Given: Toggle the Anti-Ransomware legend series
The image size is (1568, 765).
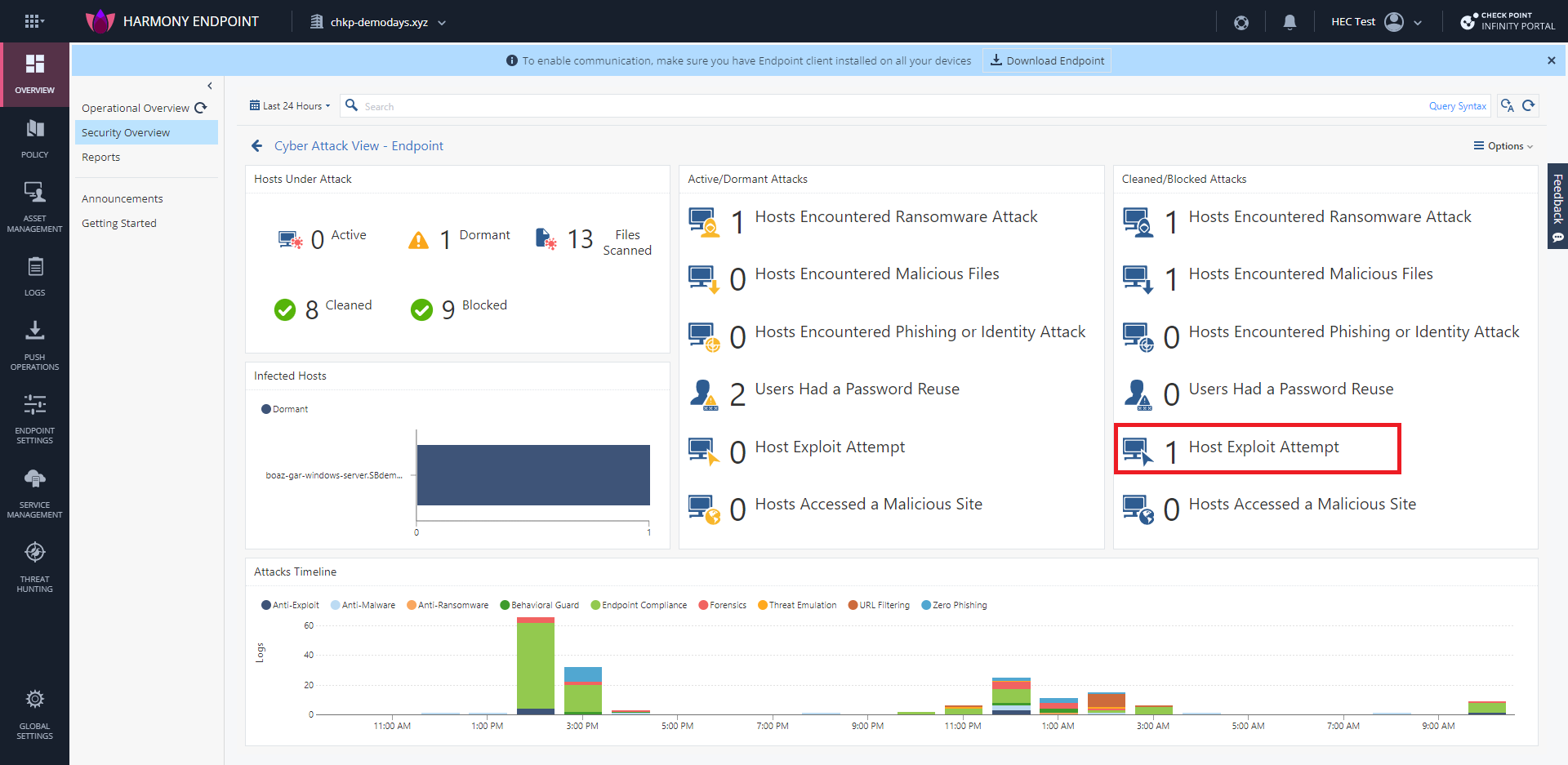Looking at the screenshot, I should [x=448, y=605].
